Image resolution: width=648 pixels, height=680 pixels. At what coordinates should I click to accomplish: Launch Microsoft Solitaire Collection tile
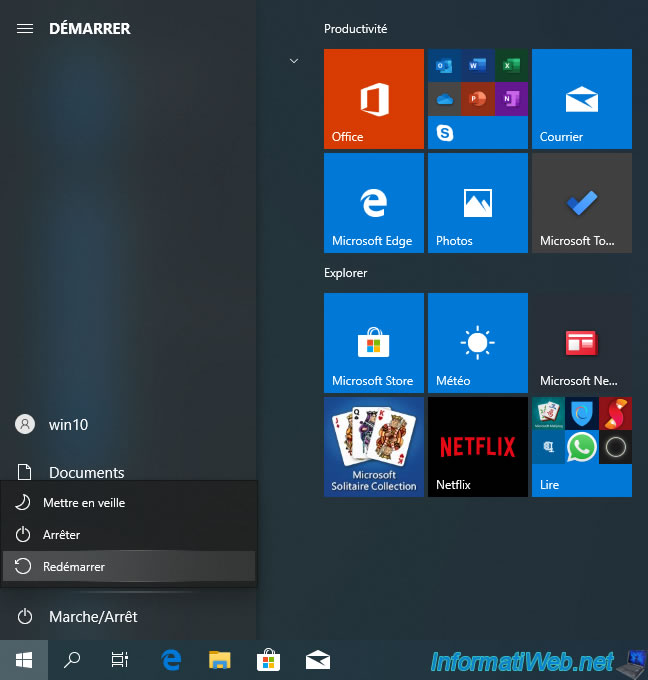(x=373, y=447)
